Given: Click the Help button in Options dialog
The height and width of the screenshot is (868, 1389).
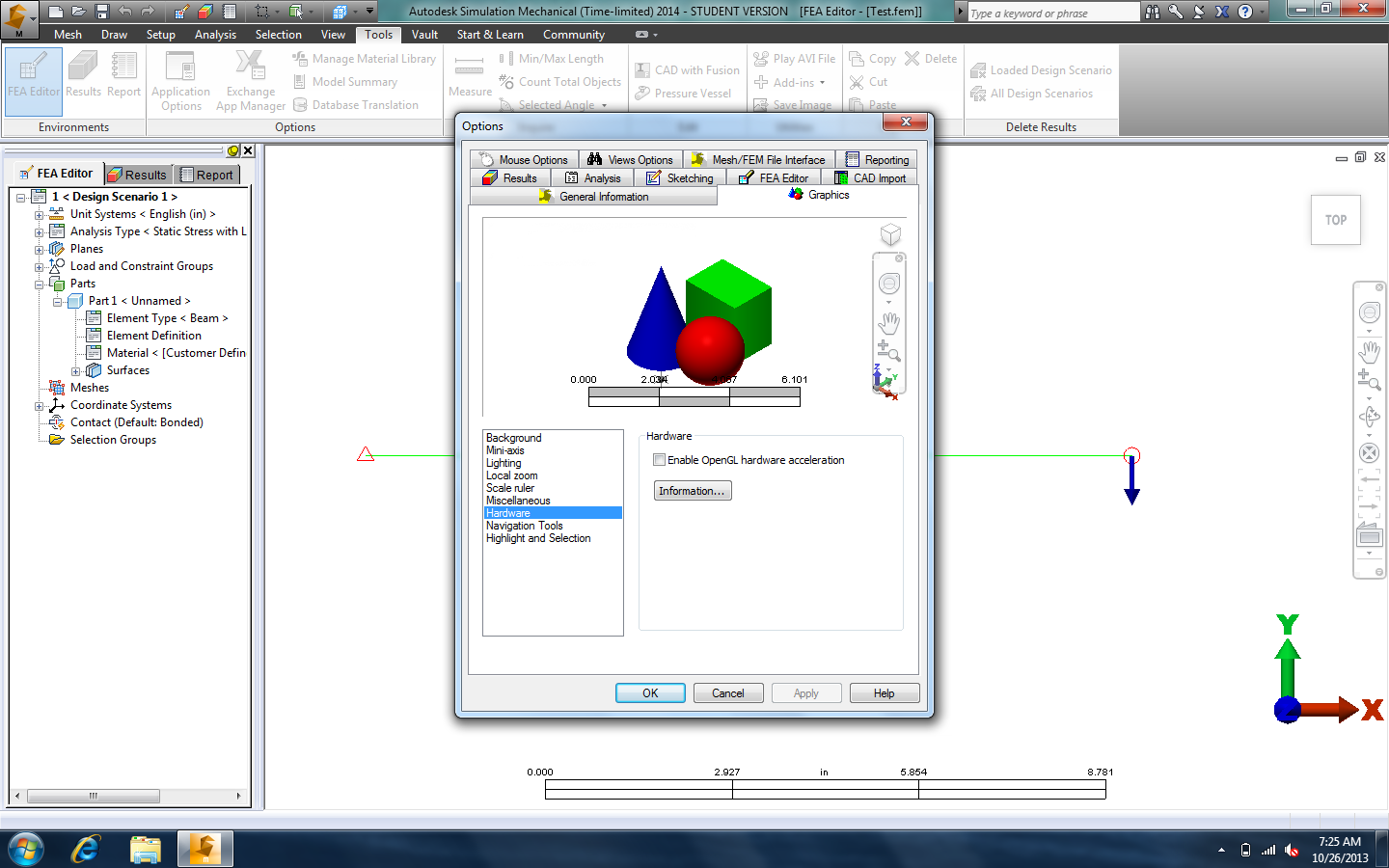Looking at the screenshot, I should click(x=884, y=693).
